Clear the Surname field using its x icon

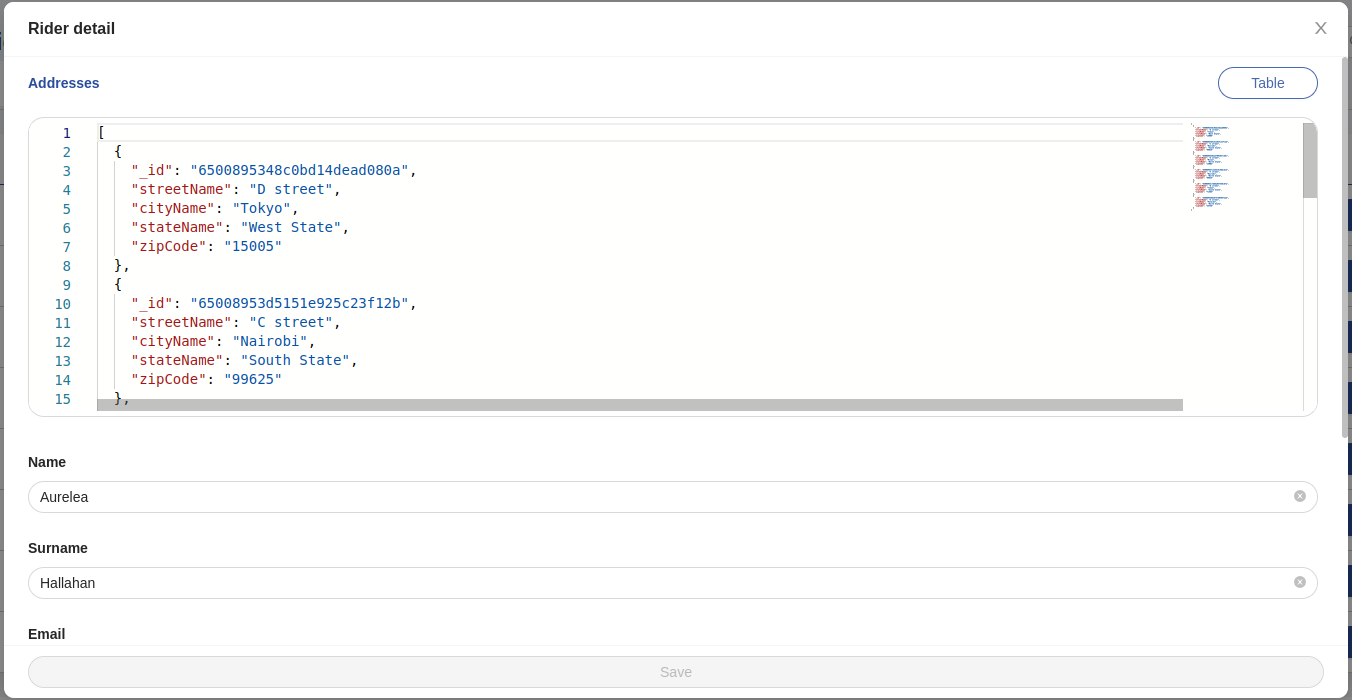coord(1299,582)
